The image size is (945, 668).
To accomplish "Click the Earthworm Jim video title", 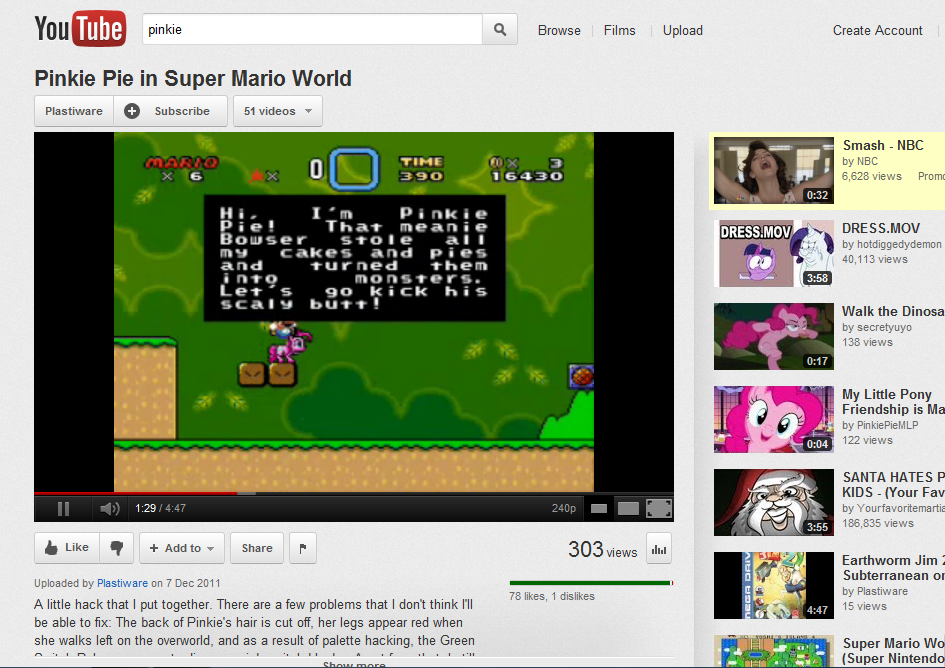I will (x=893, y=568).
